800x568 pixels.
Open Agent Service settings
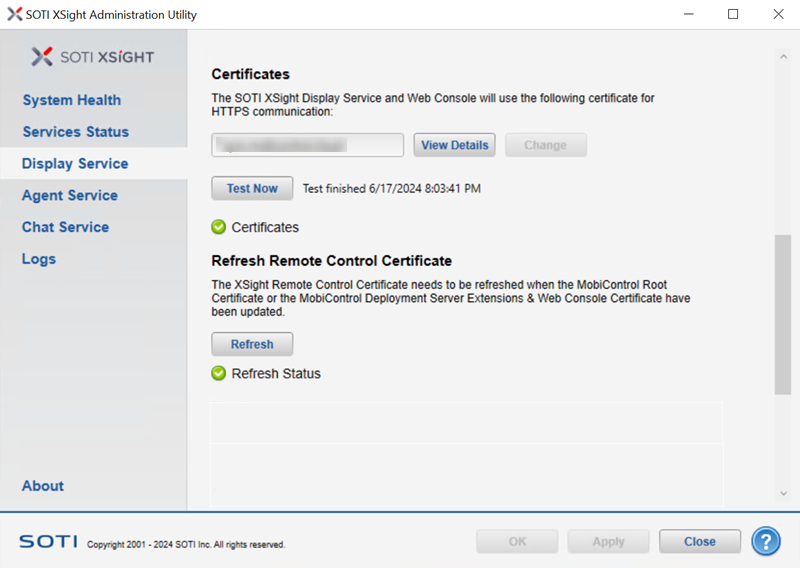pyautogui.click(x=70, y=196)
